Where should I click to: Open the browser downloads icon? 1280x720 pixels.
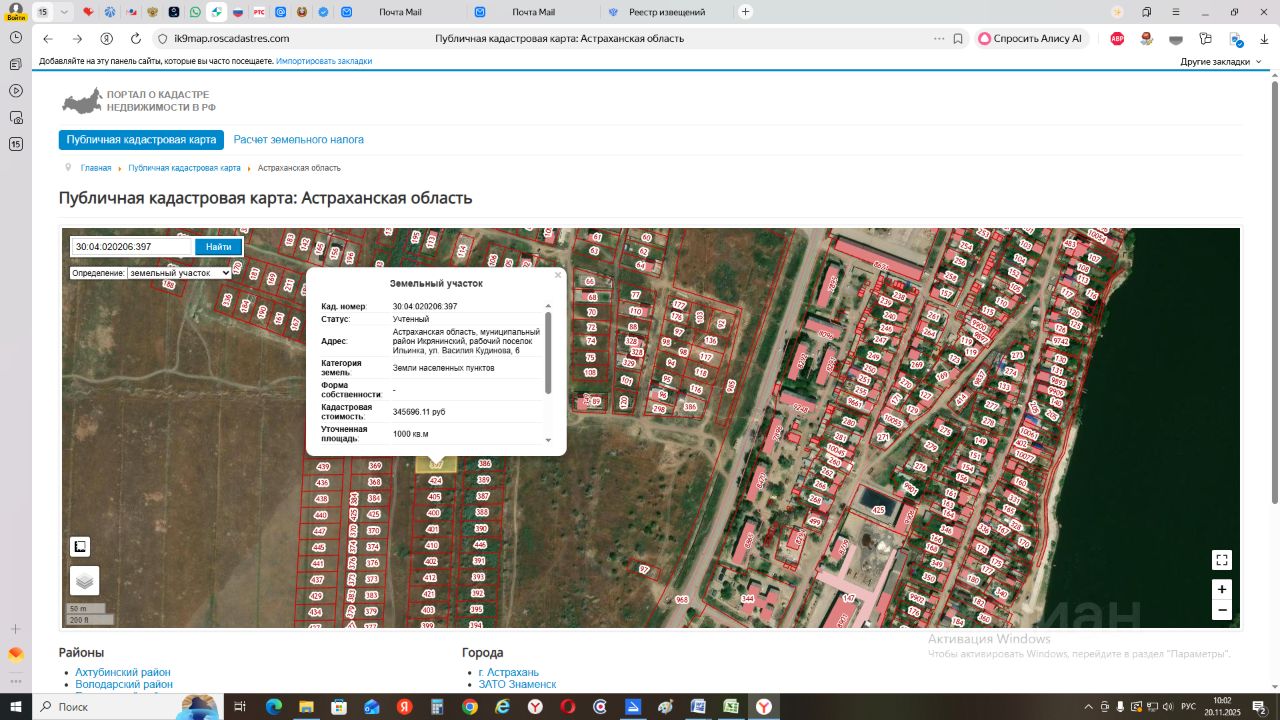click(x=1264, y=39)
